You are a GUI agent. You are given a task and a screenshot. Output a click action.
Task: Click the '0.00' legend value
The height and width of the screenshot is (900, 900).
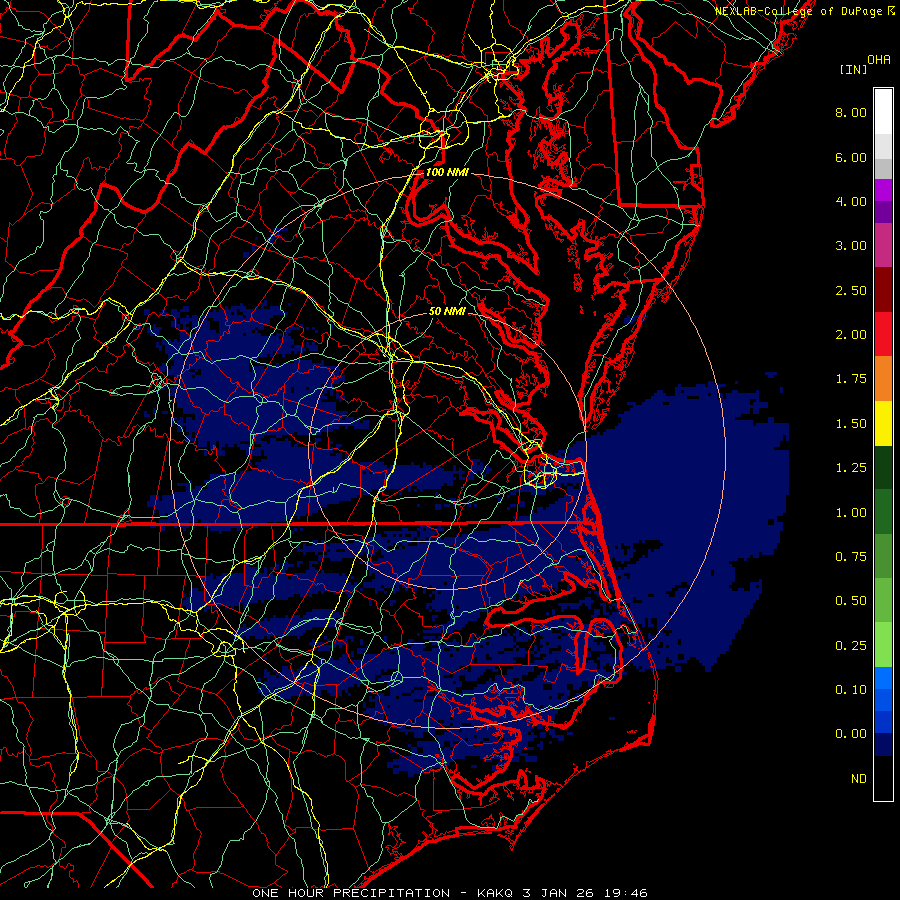pos(851,734)
